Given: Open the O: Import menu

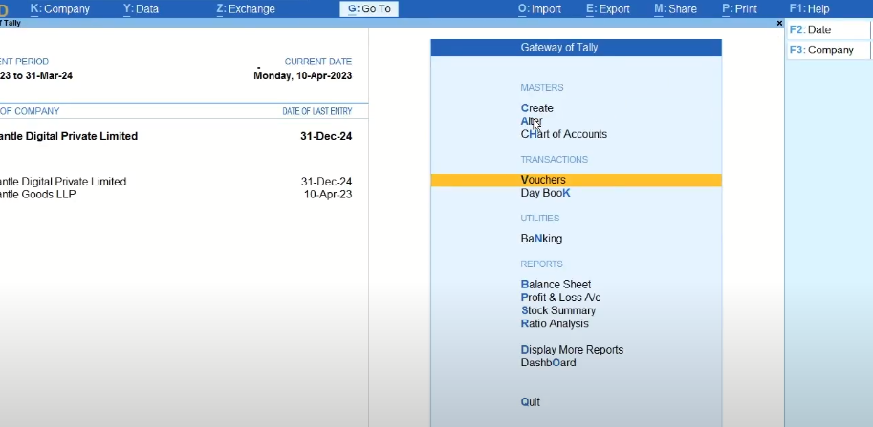Looking at the screenshot, I should [x=539, y=9].
